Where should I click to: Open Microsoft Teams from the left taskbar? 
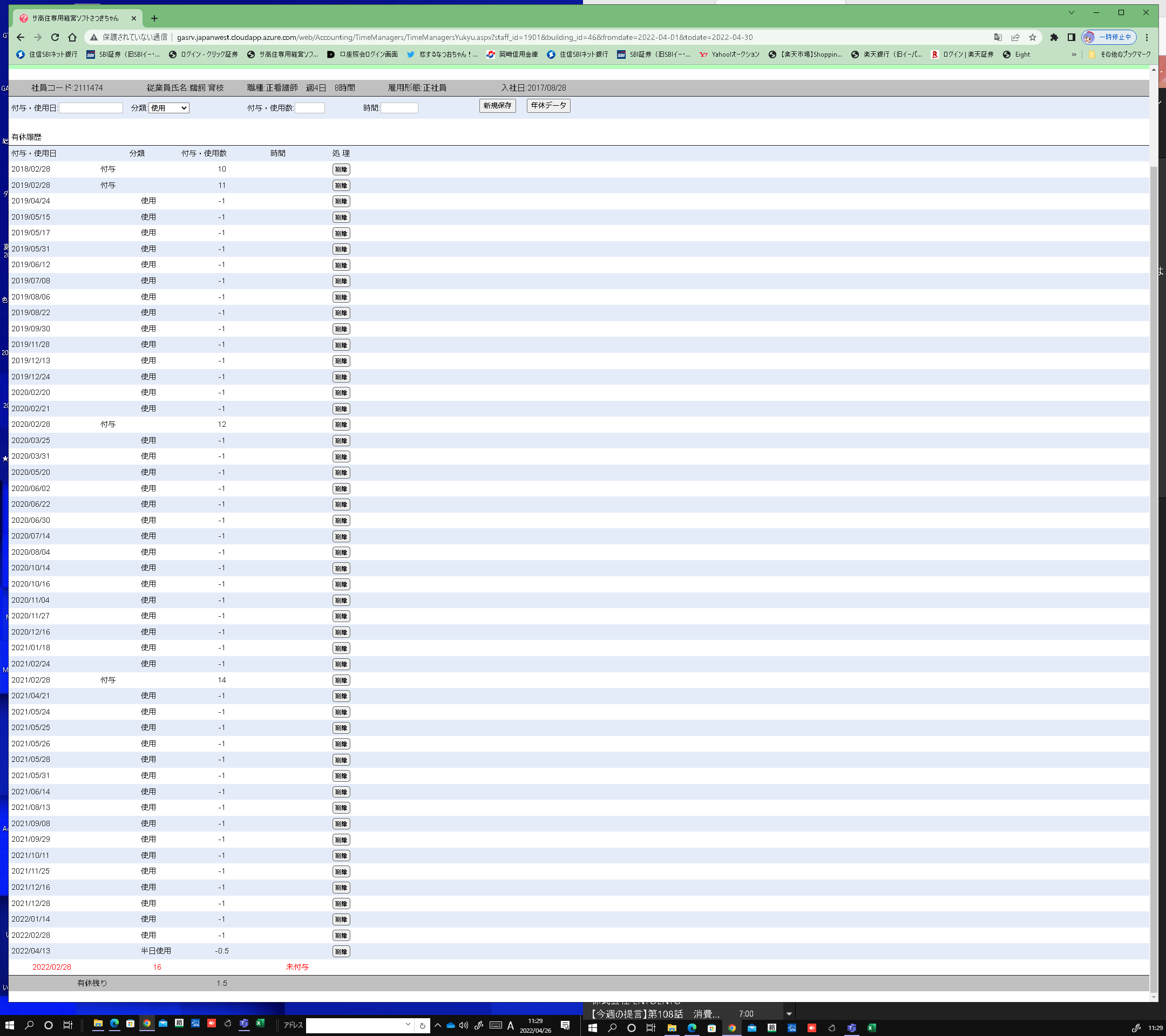[243, 1024]
